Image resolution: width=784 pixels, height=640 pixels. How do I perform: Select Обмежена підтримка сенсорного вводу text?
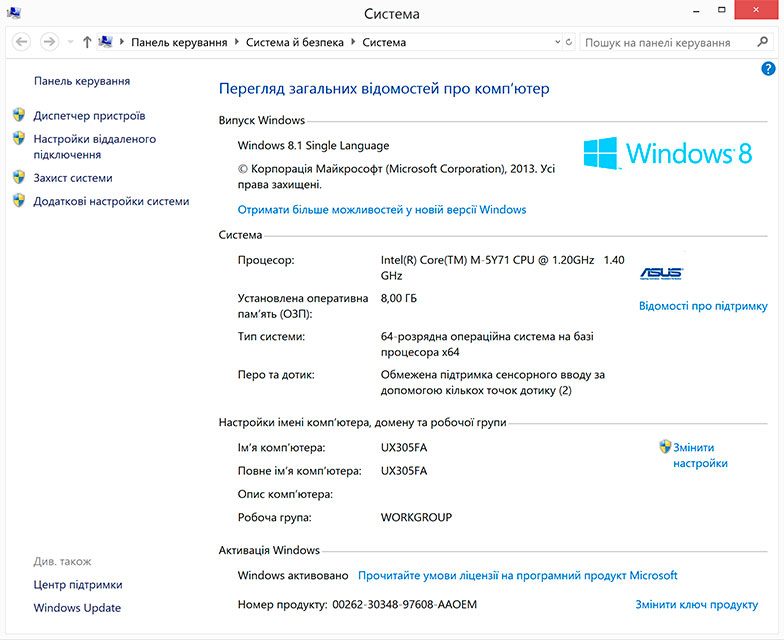(492, 382)
